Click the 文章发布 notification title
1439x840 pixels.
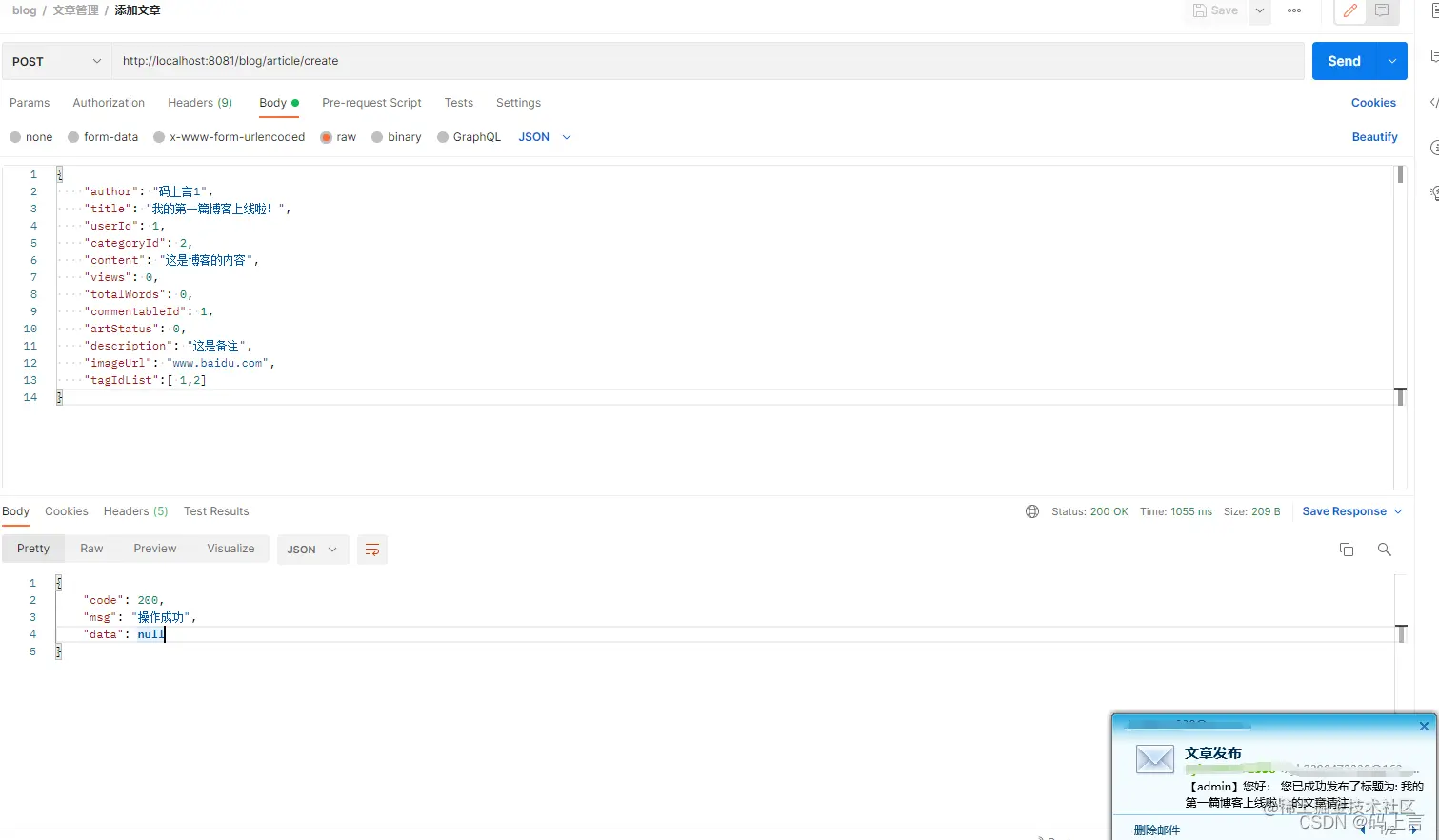1213,753
